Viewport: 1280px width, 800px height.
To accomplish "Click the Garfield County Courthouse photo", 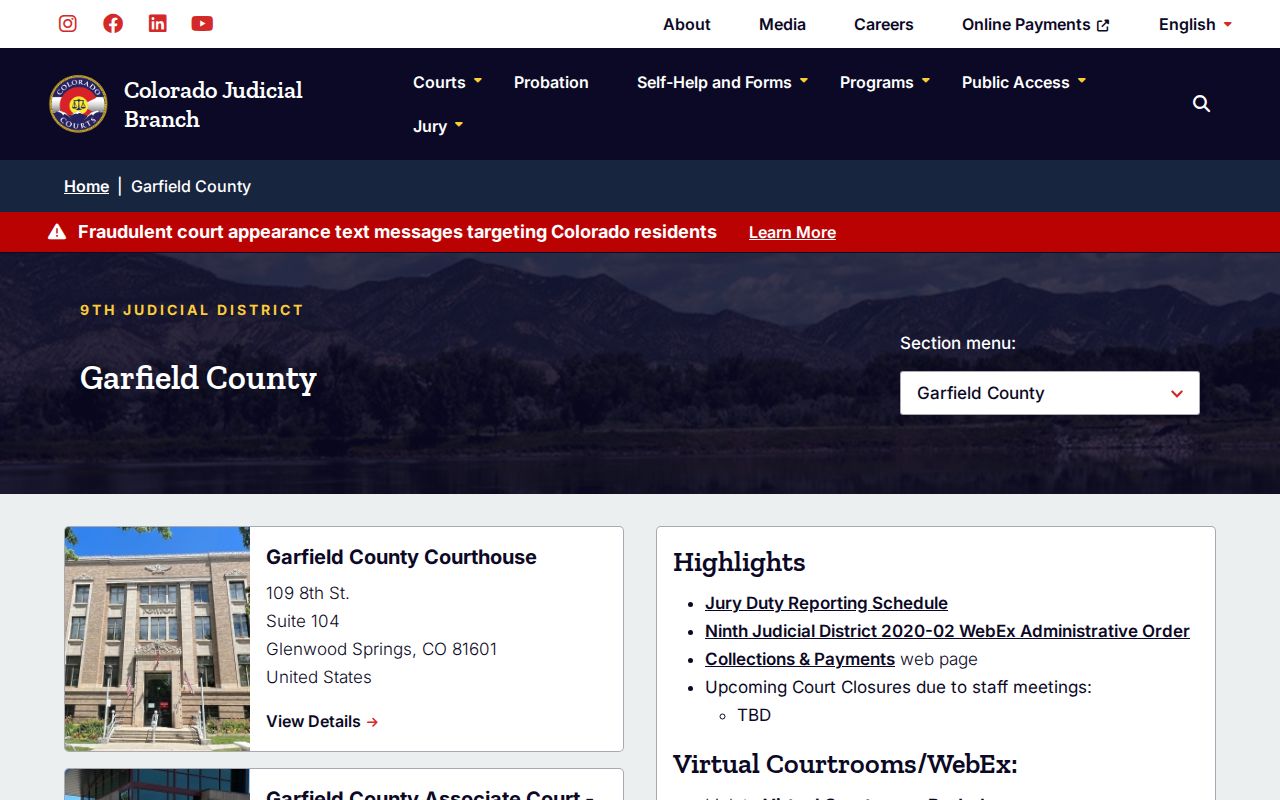I will [x=158, y=639].
